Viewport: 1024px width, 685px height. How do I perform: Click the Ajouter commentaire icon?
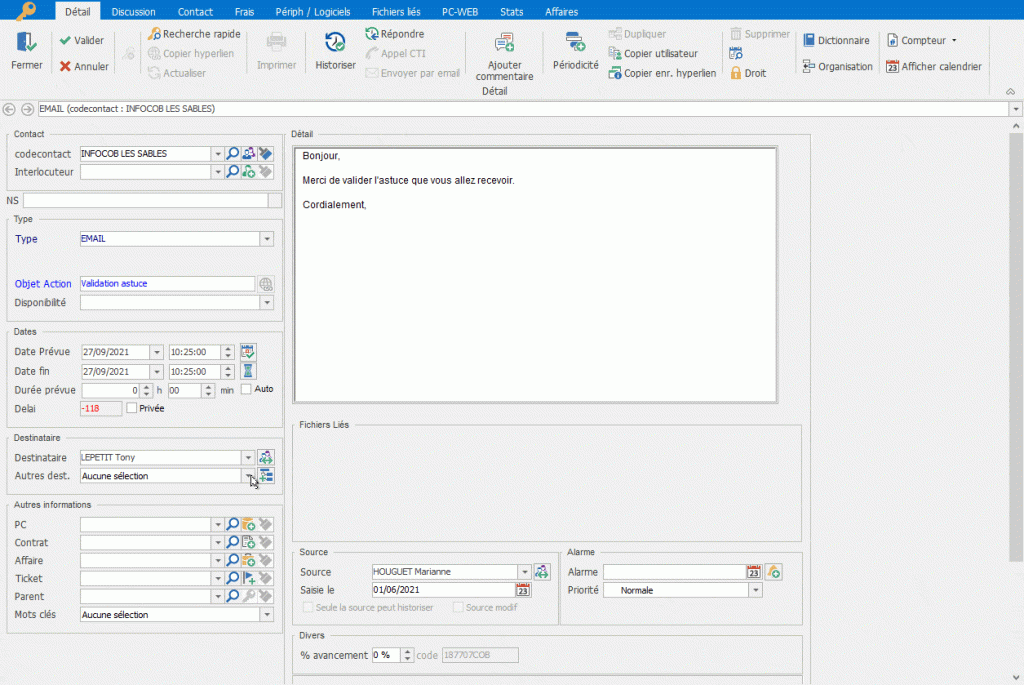coord(504,42)
